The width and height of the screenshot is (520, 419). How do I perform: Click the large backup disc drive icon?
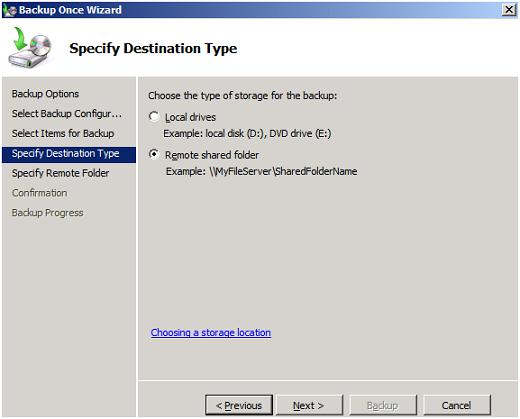click(30, 48)
